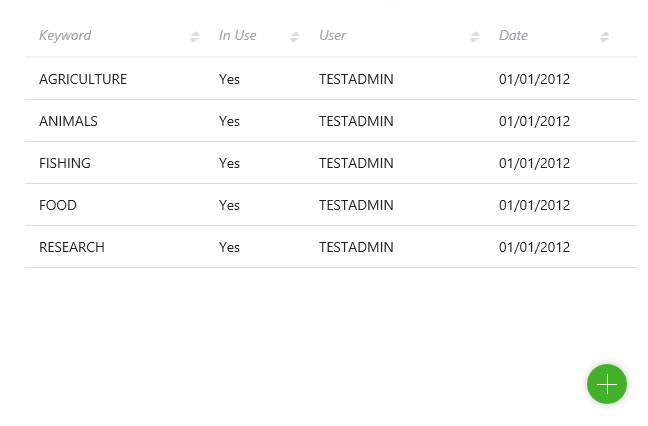Pick the RESEARCH keyword row
Screen dimensions: 648x426
pos(72,247)
